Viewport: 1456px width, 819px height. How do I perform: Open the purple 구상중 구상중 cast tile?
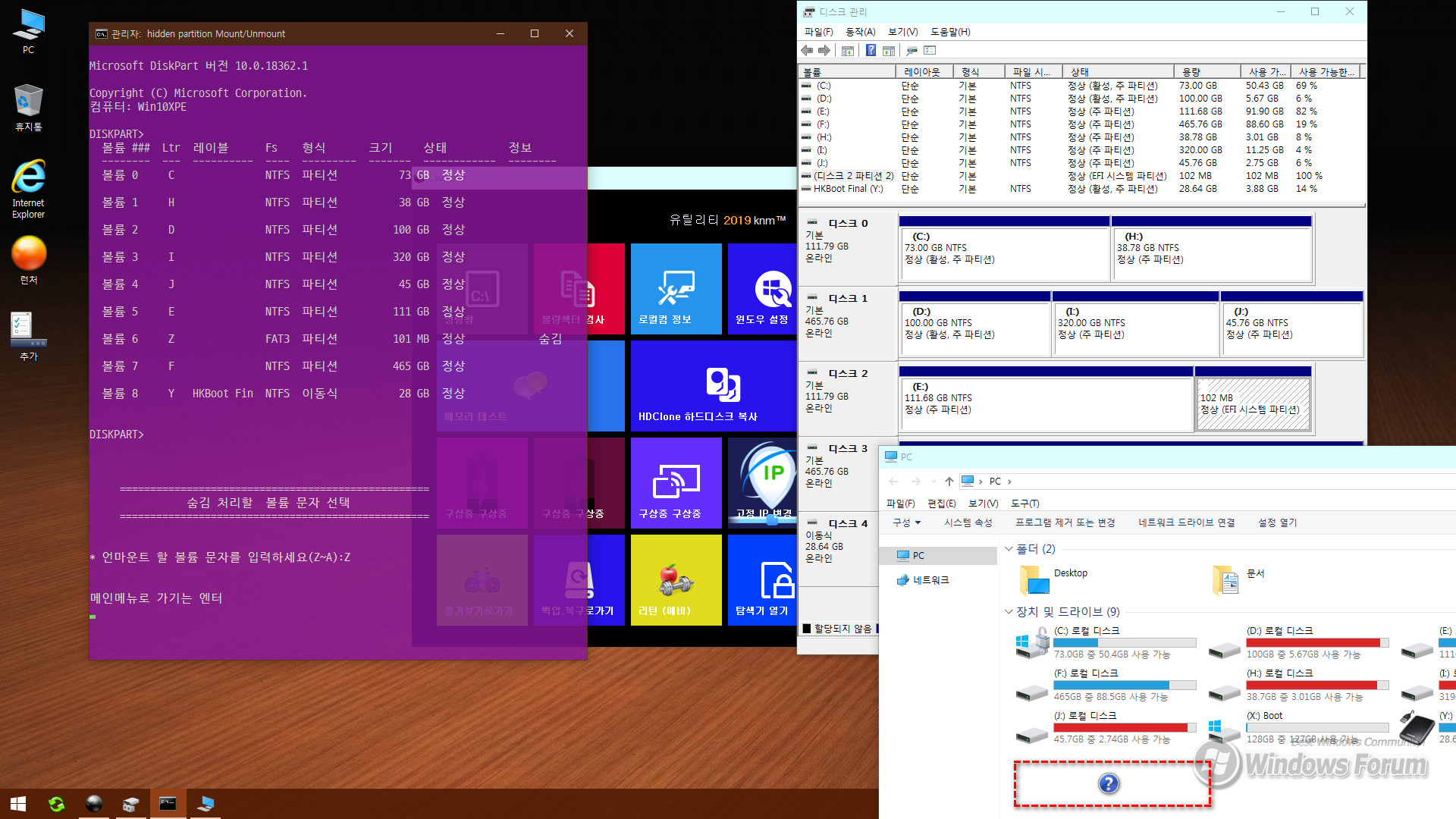(676, 483)
